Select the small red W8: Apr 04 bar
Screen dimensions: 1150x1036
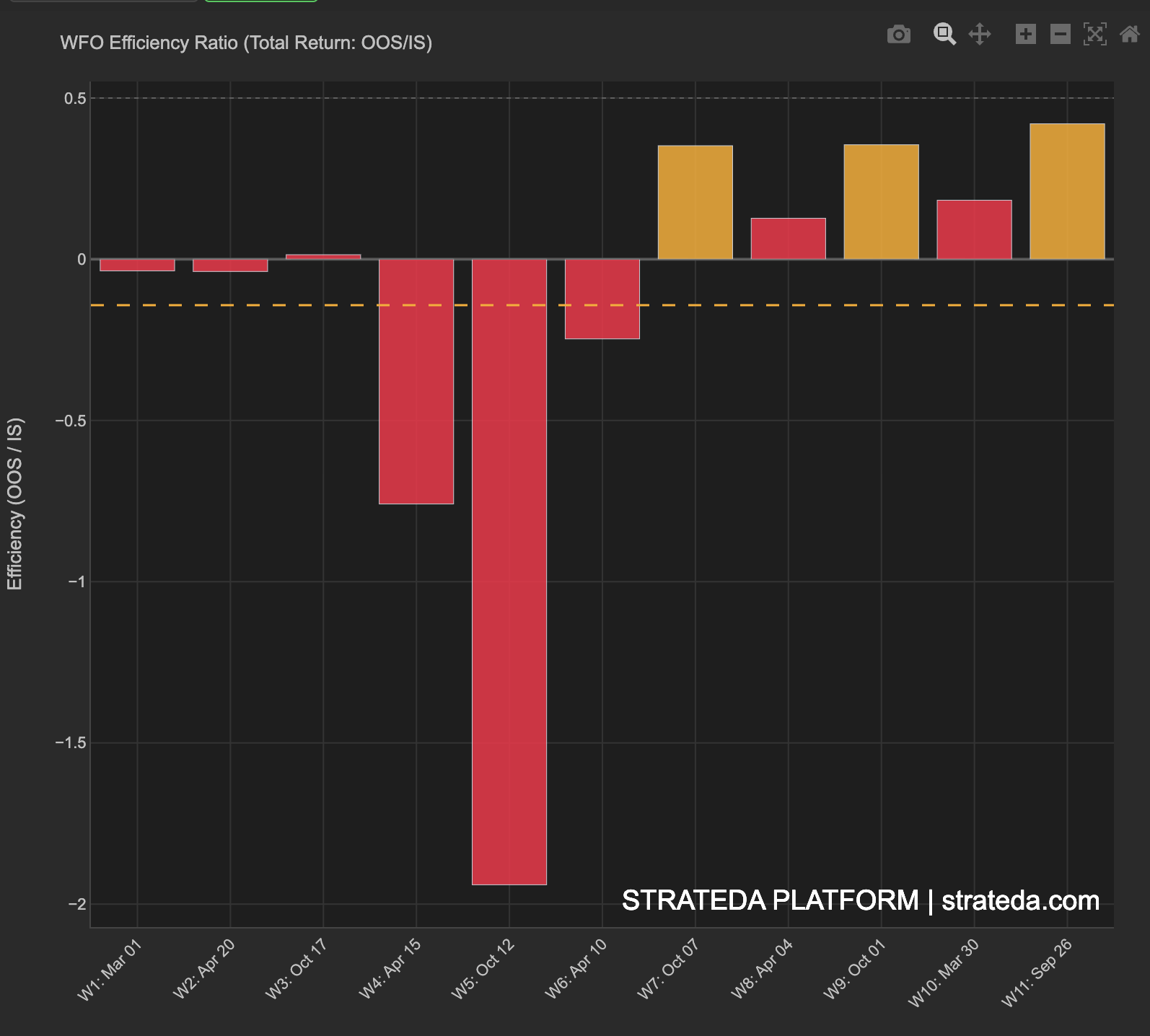coord(789,239)
